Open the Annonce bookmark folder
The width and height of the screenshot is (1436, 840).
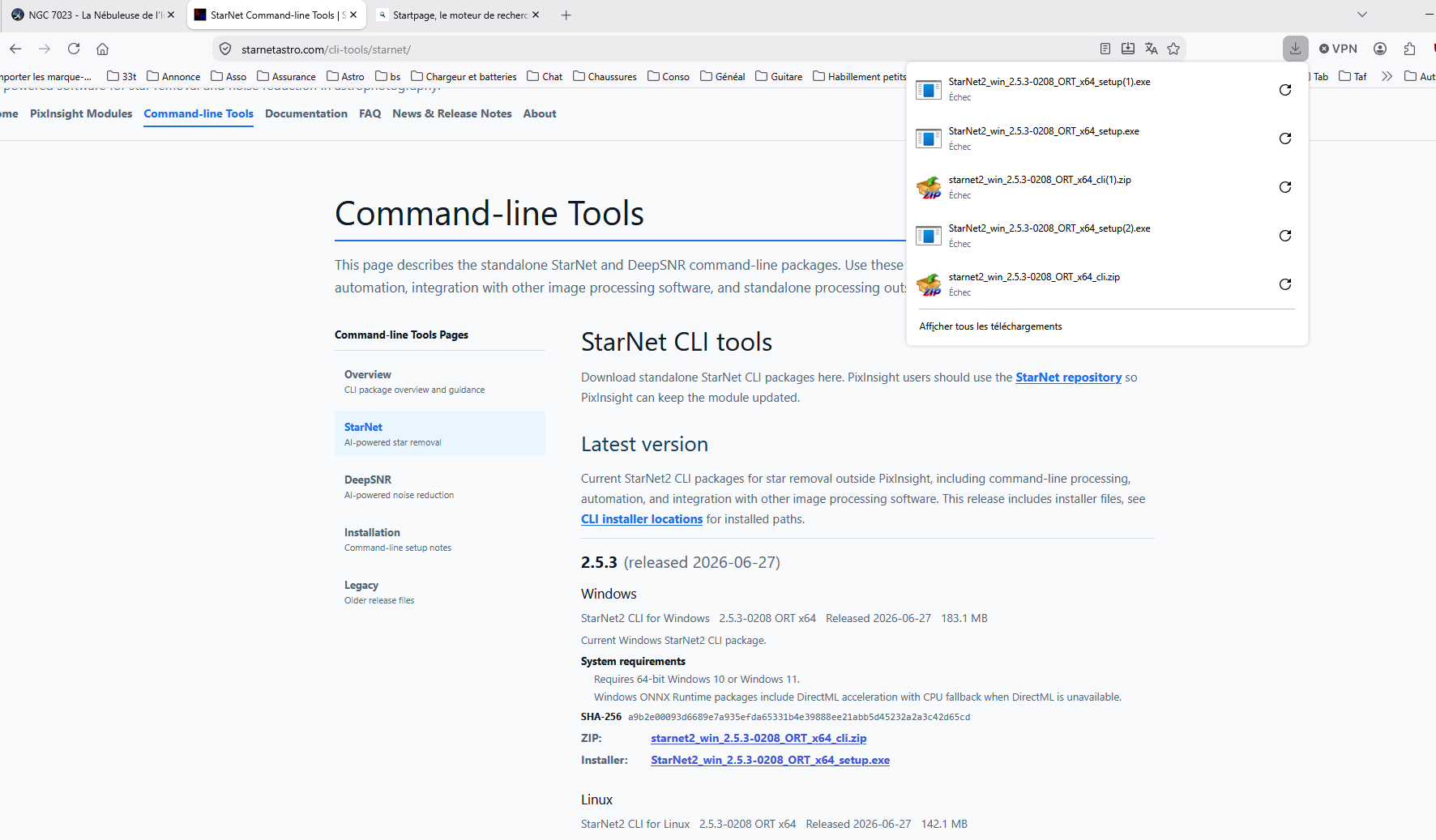pos(173,76)
